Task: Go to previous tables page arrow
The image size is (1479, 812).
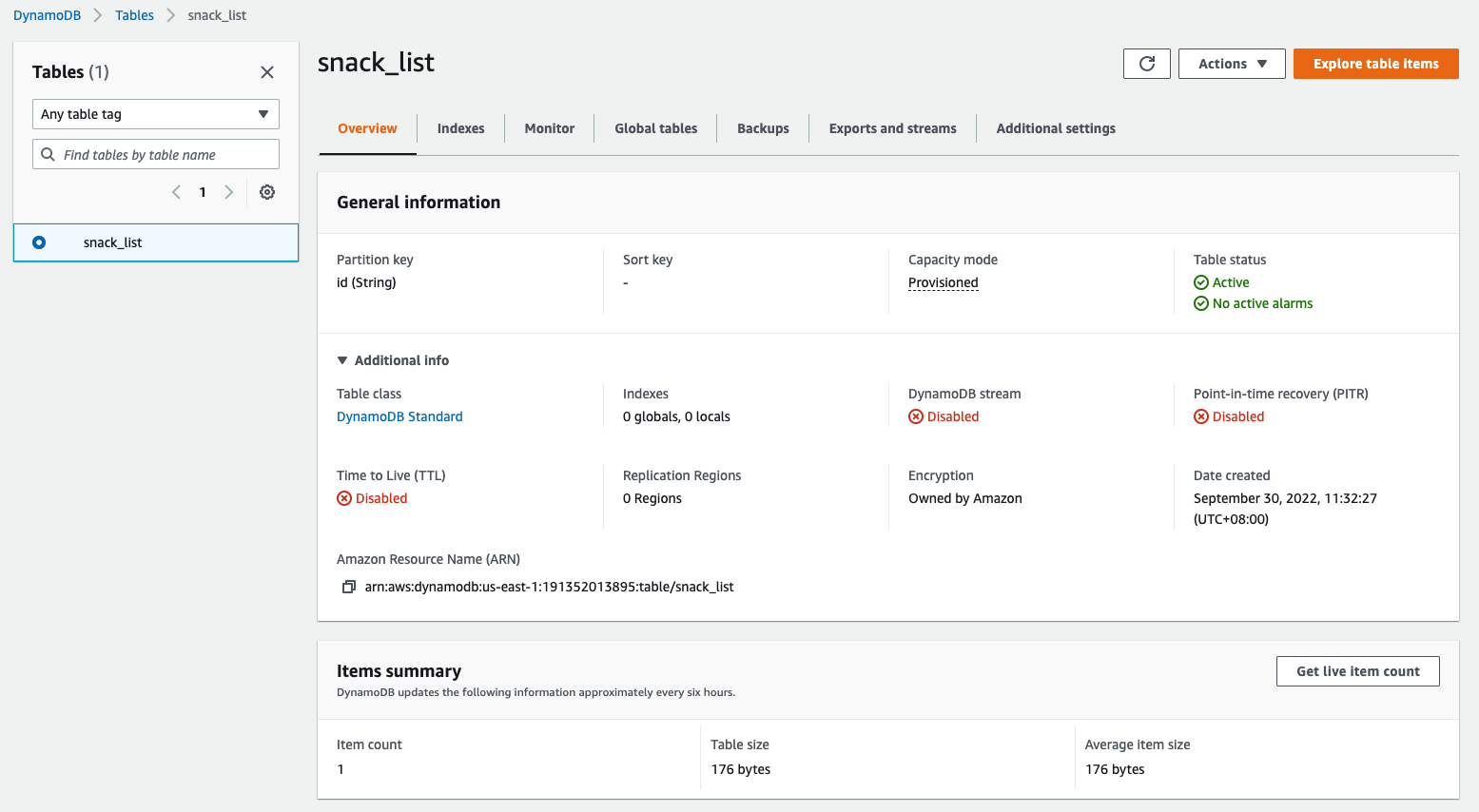Action: pos(176,192)
